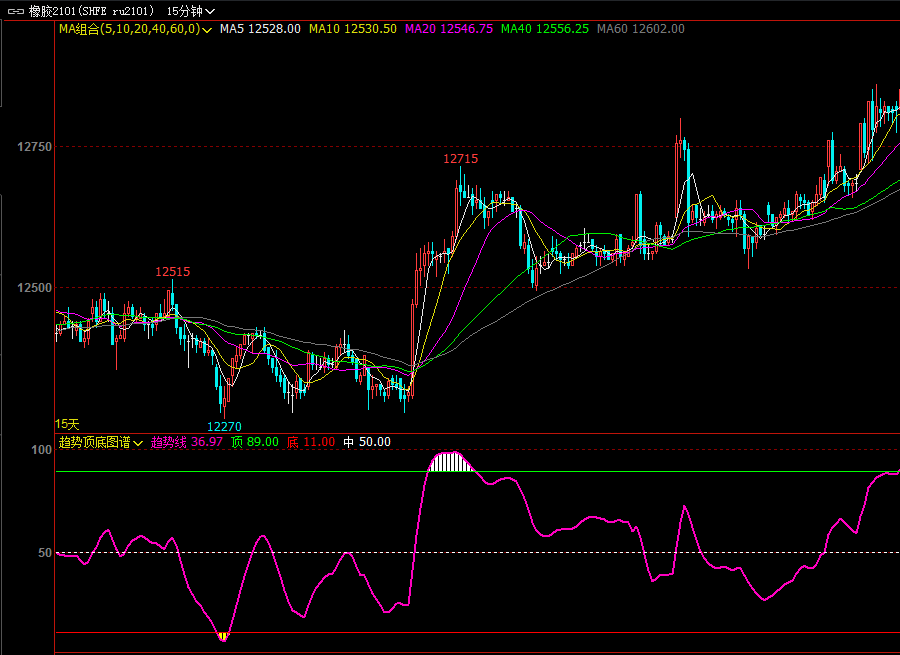Click the 12750 price axis label
Image resolution: width=900 pixels, height=655 pixels.
pyautogui.click(x=34, y=147)
